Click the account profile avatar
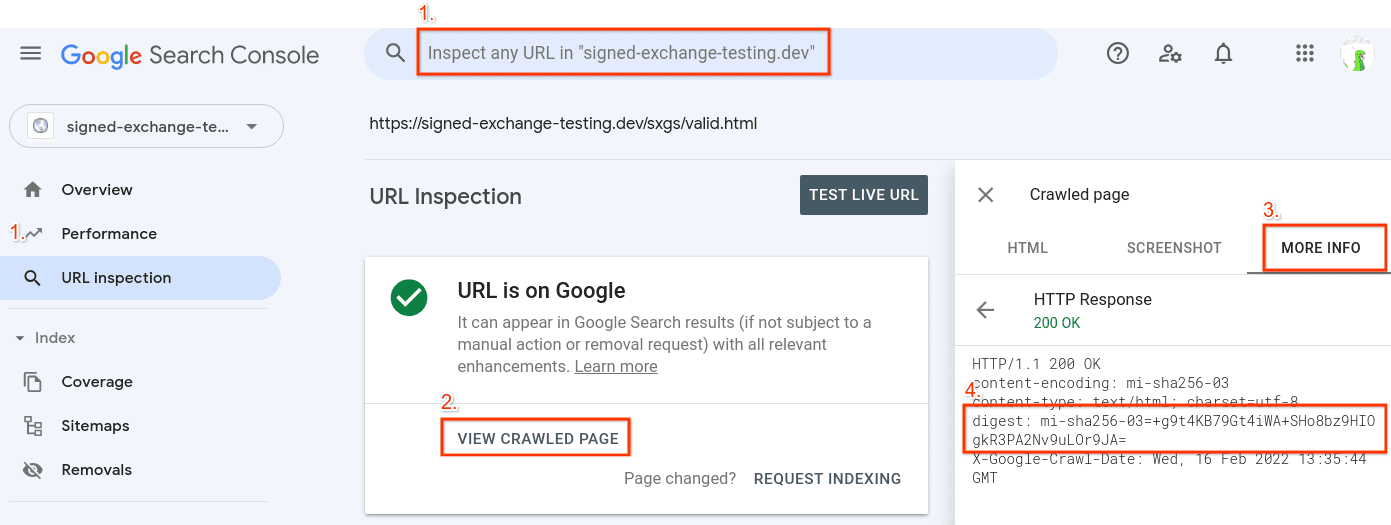Viewport: 1391px width, 525px height. [x=1357, y=54]
